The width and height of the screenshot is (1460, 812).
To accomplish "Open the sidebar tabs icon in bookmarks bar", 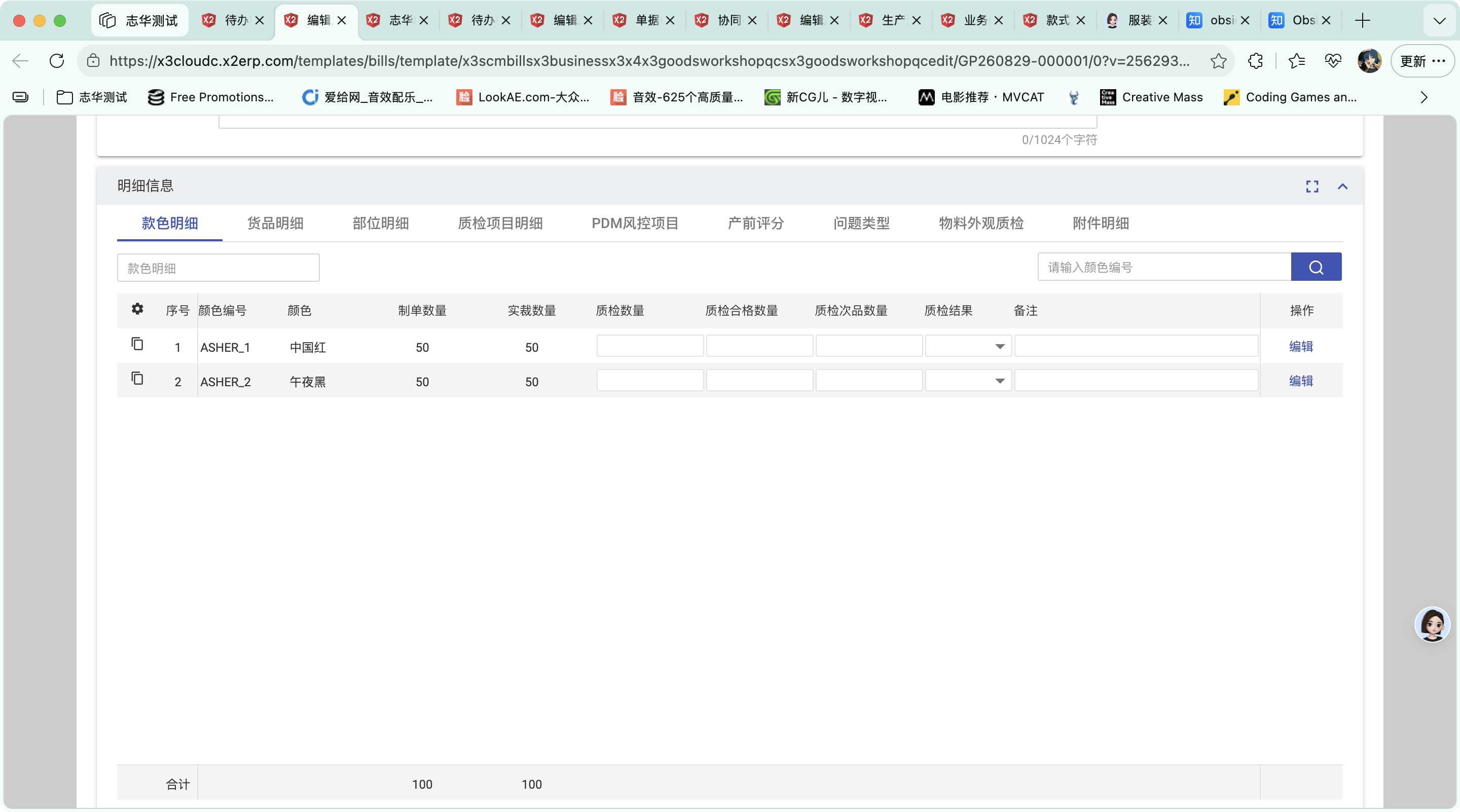I will pyautogui.click(x=20, y=97).
